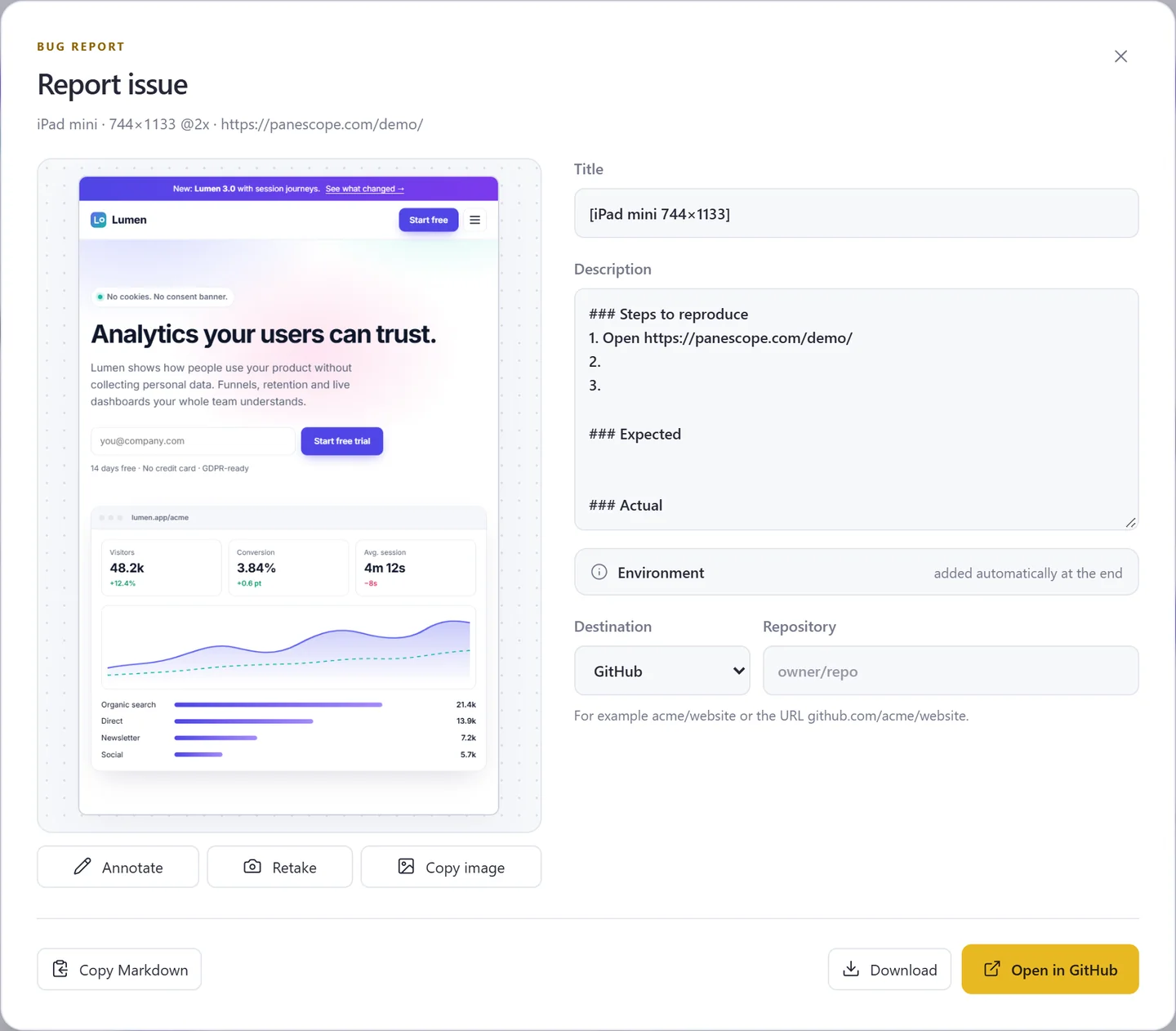
Task: Click 'See what changed' link in preview
Action: pyautogui.click(x=365, y=189)
